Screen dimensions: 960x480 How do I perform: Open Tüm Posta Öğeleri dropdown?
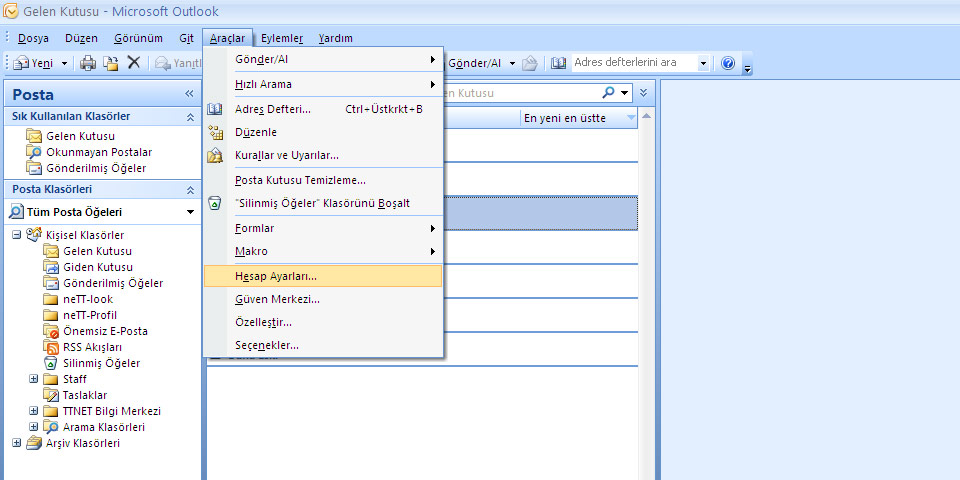(190, 212)
